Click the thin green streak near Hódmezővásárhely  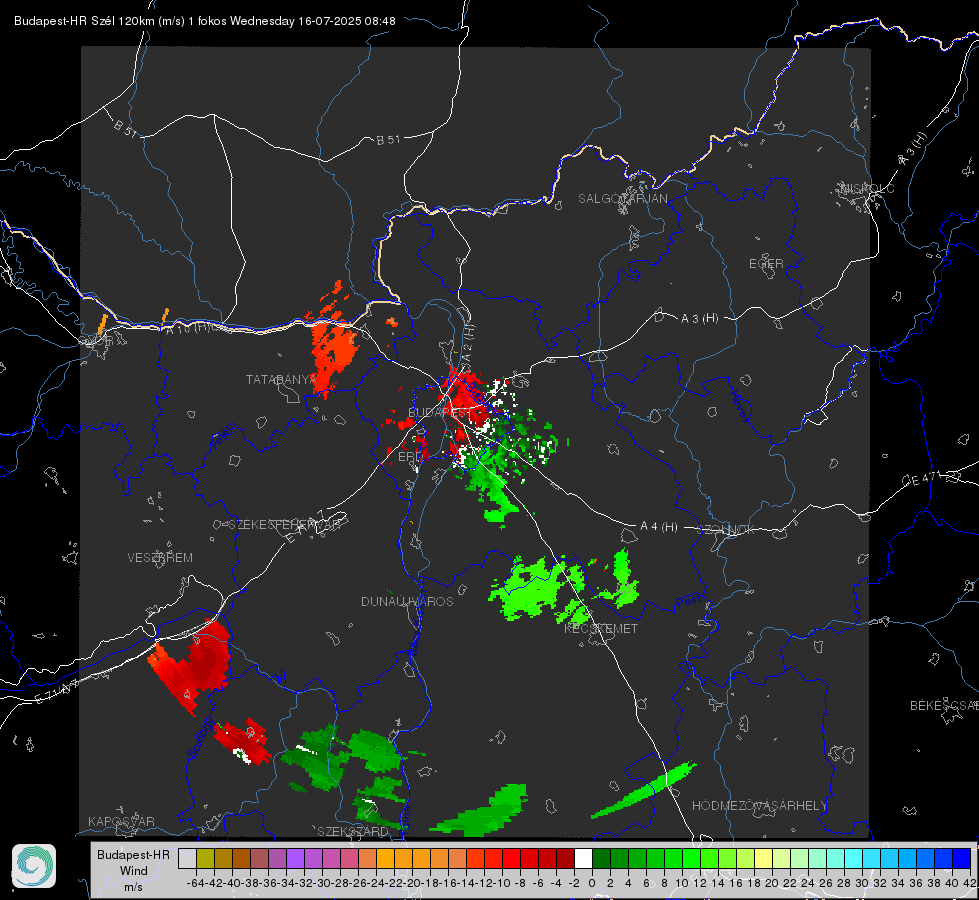tap(644, 790)
